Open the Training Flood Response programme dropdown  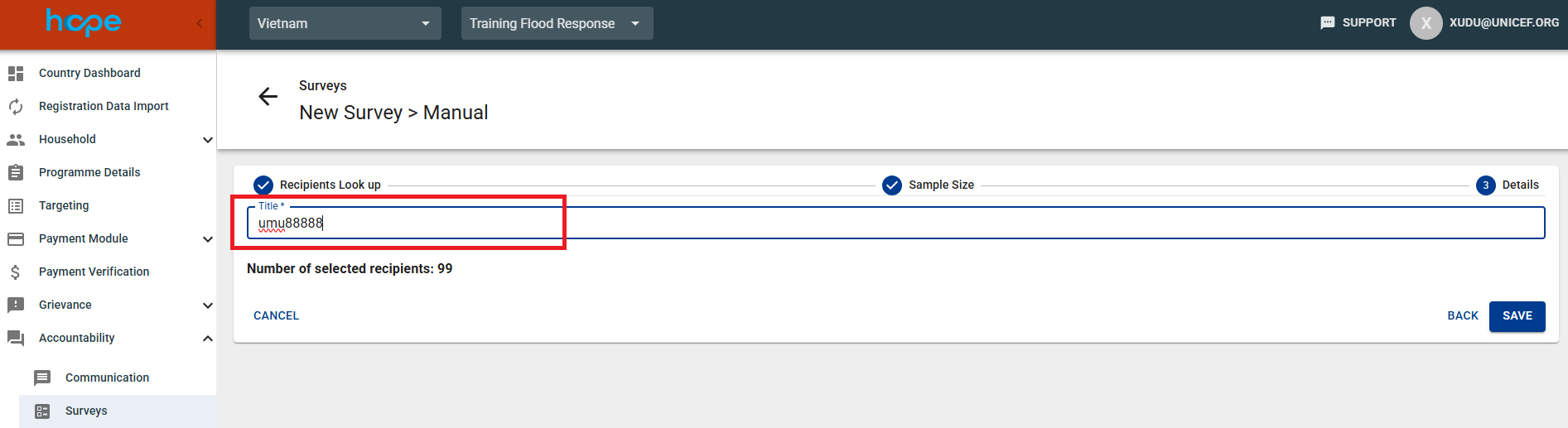557,23
